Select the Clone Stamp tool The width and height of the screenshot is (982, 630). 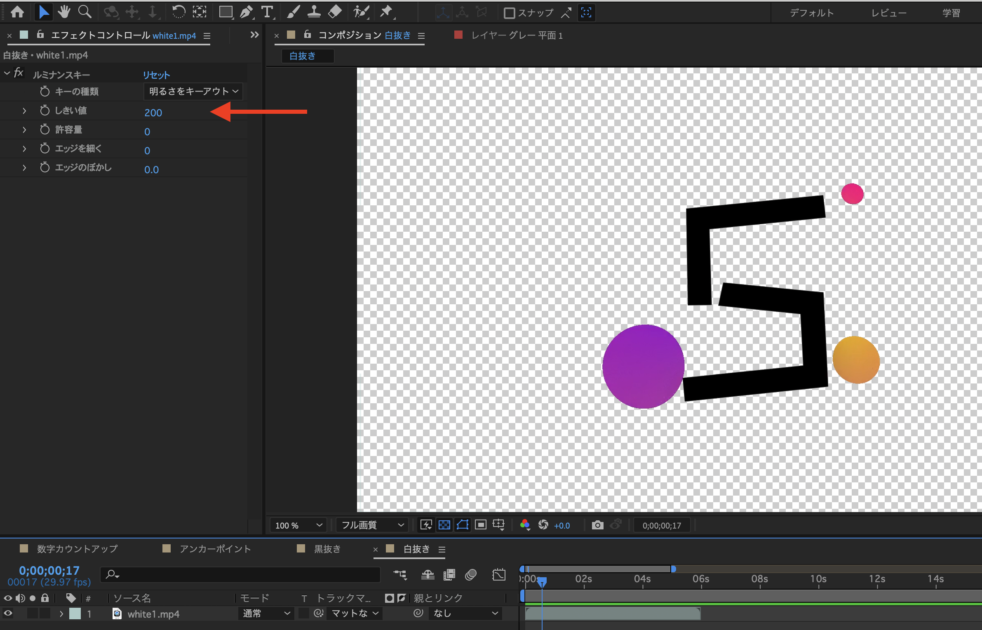point(313,12)
